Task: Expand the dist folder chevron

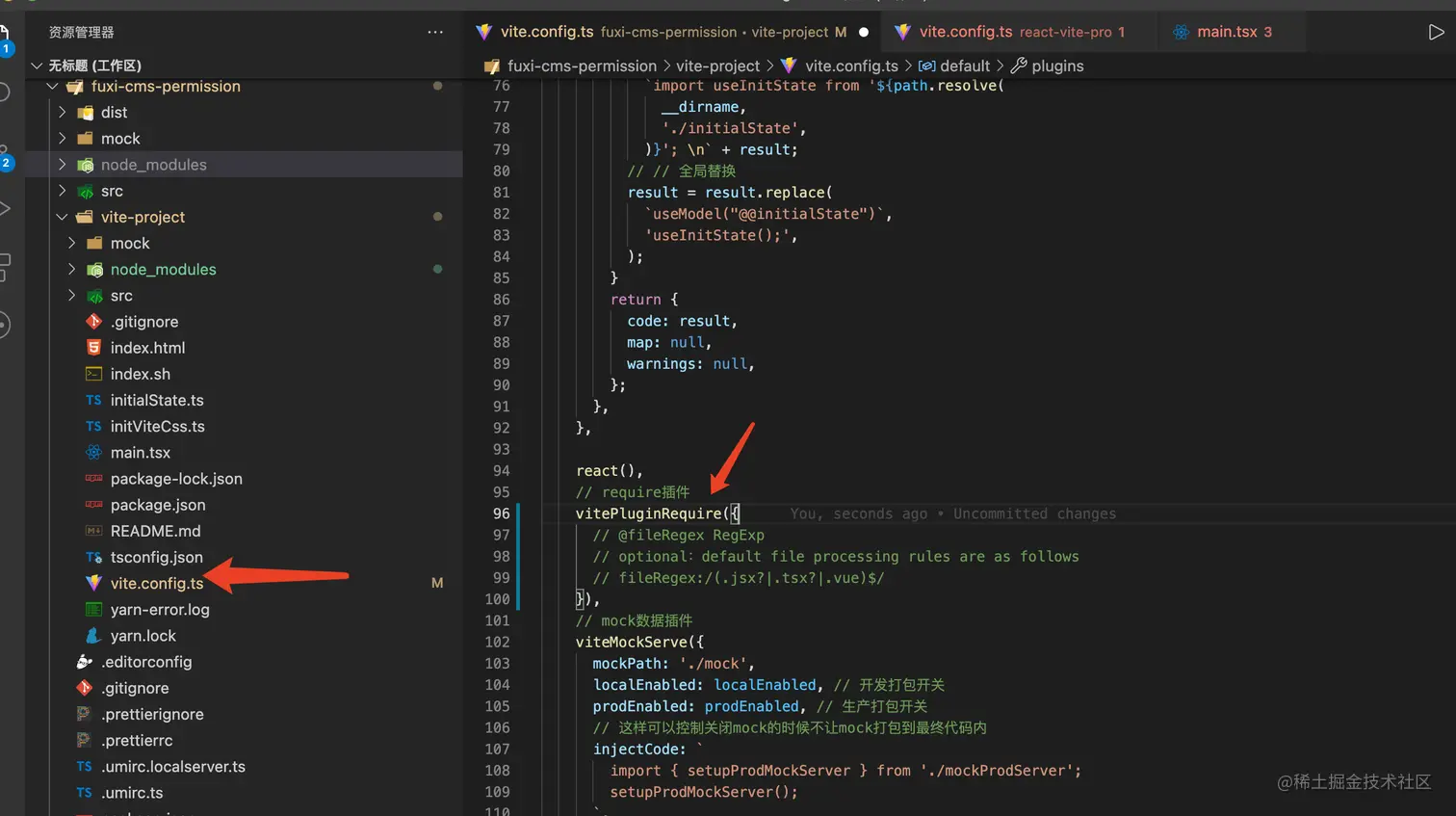Action: [x=63, y=113]
